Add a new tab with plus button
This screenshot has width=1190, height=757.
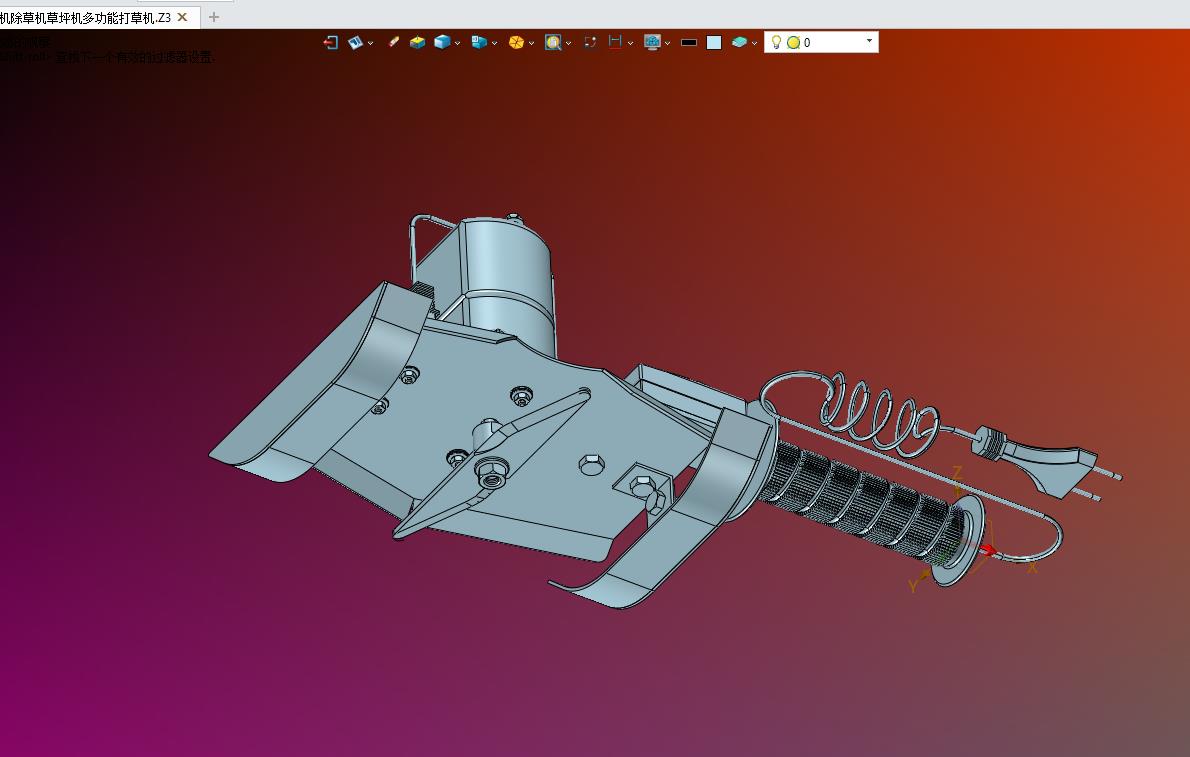coord(214,17)
